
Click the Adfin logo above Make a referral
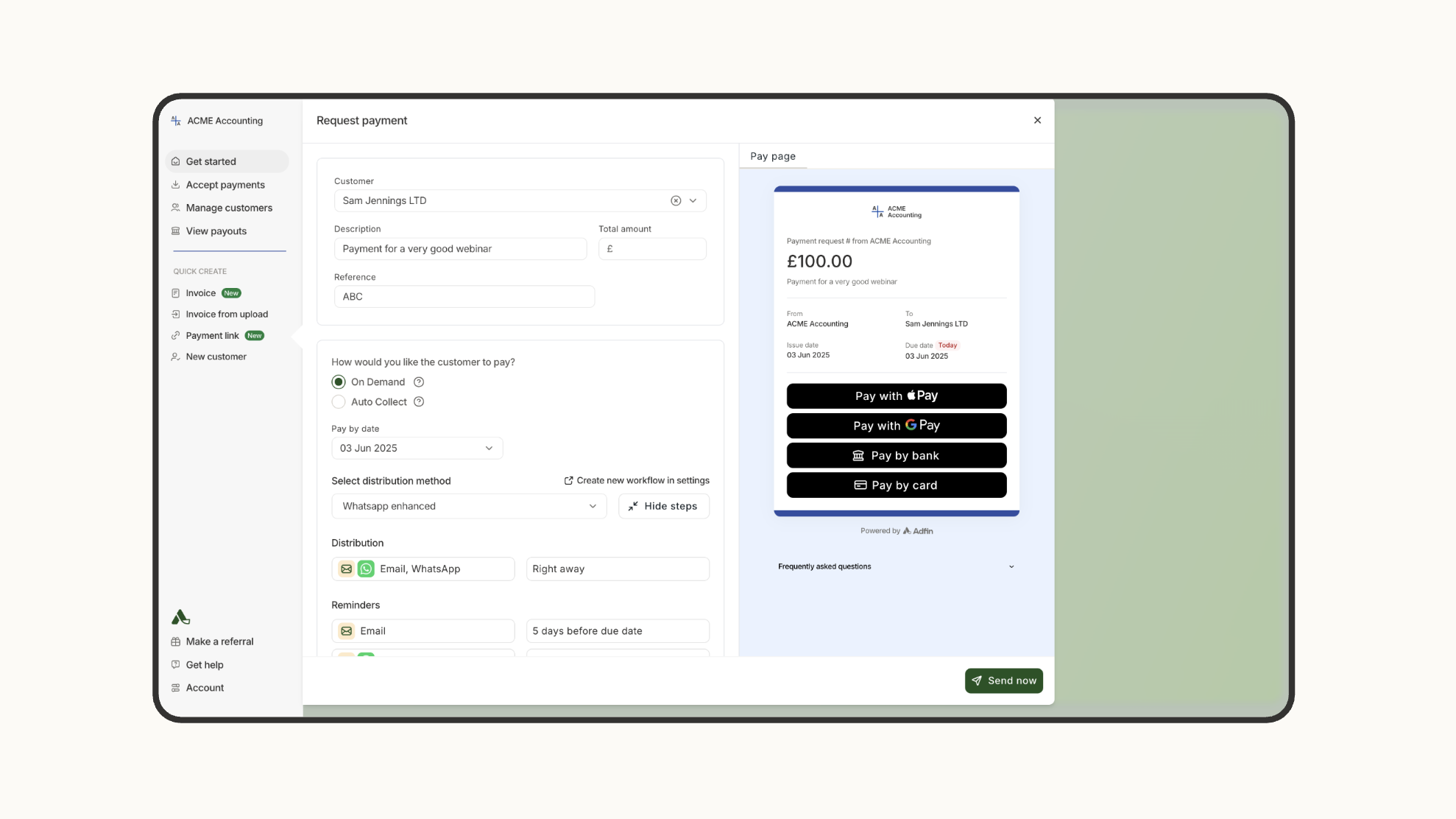180,616
